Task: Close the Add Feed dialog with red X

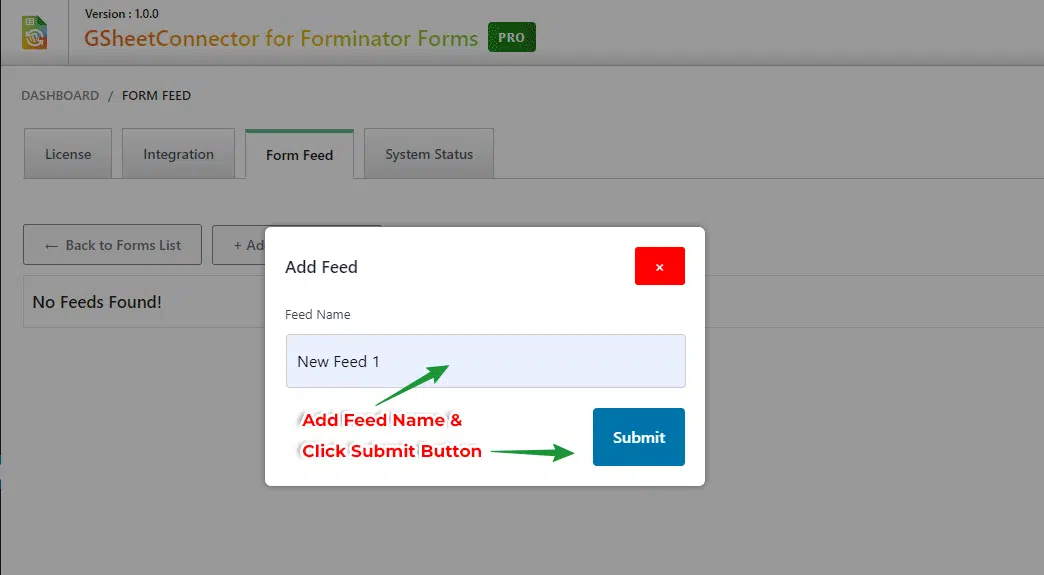Action: (x=659, y=266)
